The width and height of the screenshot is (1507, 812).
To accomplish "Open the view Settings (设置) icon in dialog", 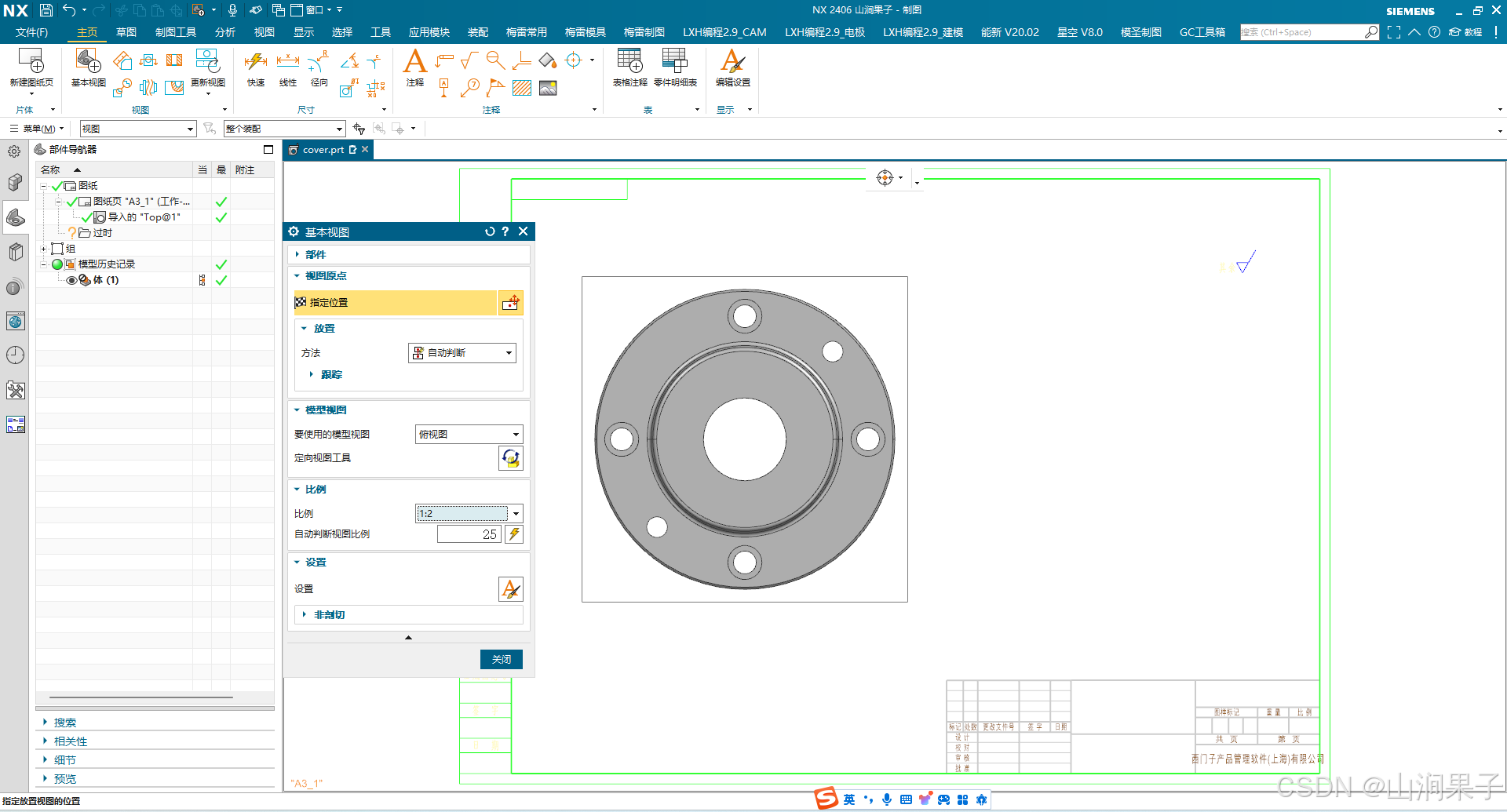I will [x=511, y=589].
